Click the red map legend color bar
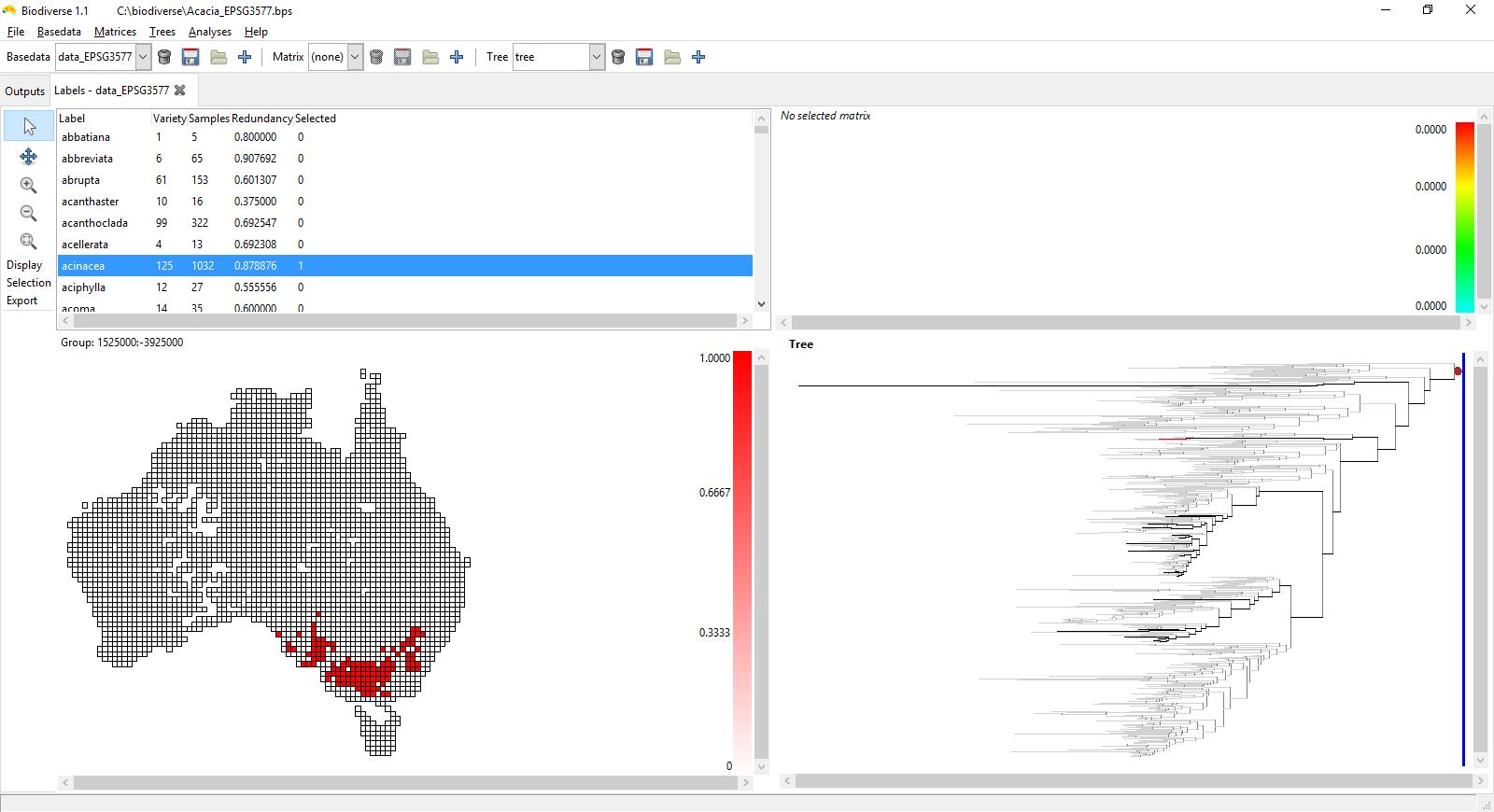Image resolution: width=1494 pixels, height=812 pixels. 741,560
